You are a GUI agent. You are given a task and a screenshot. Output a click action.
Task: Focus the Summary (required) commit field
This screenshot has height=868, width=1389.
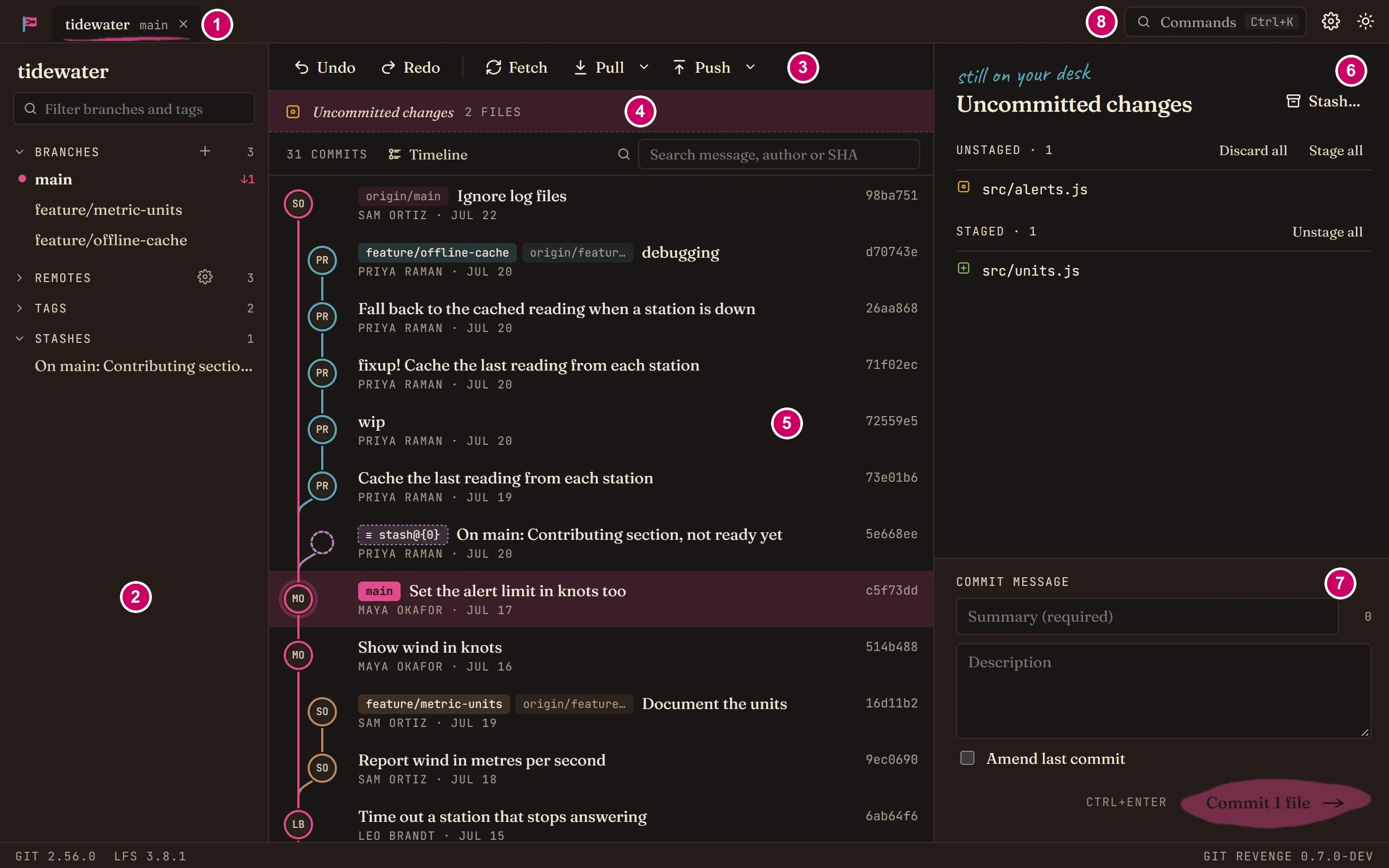pyautogui.click(x=1148, y=617)
